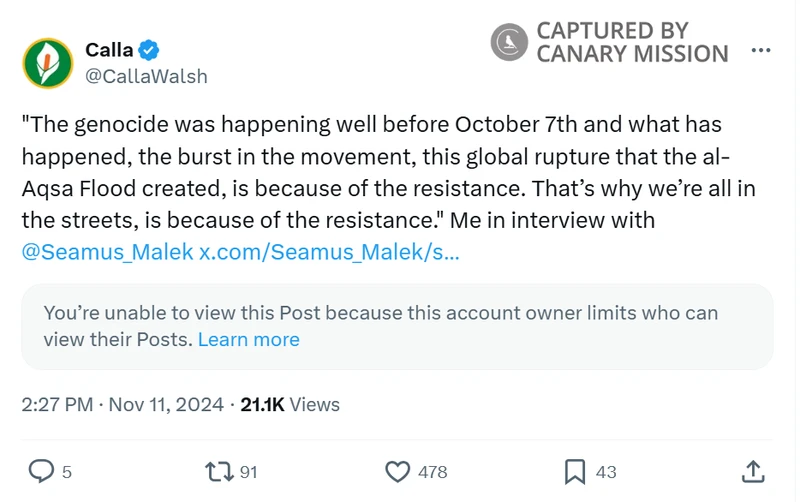Click the reply speech bubble icon
The width and height of the screenshot is (800, 502).
(40, 471)
